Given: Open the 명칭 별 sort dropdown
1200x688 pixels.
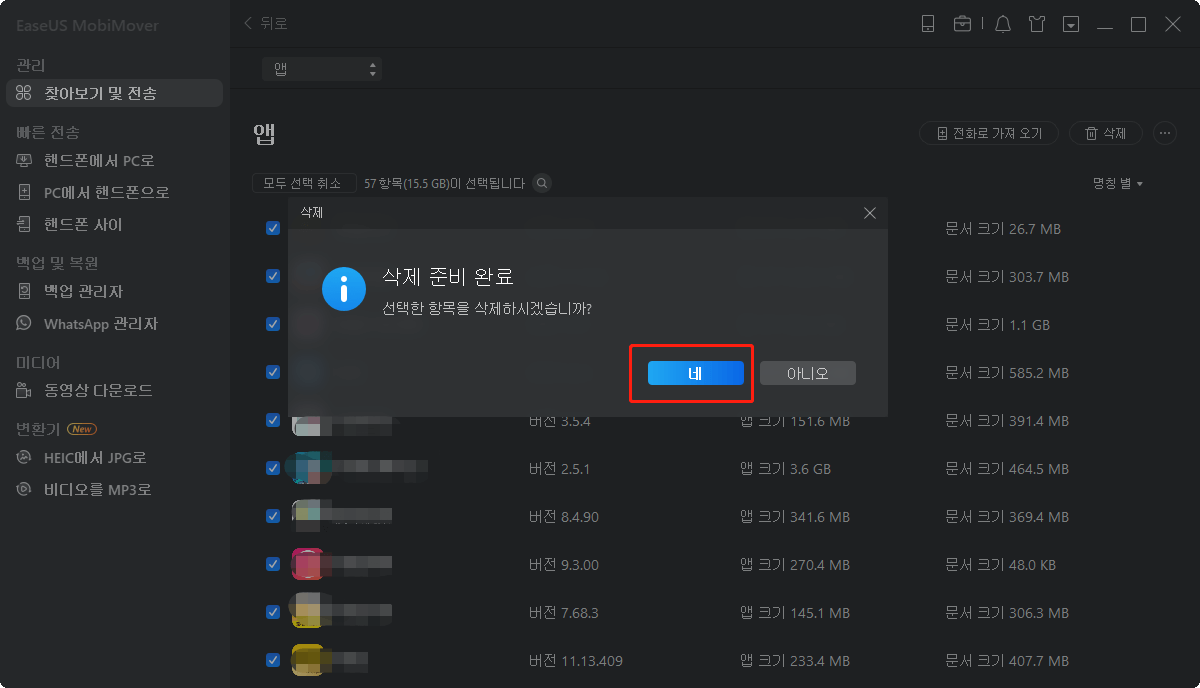Looking at the screenshot, I should click(1118, 183).
